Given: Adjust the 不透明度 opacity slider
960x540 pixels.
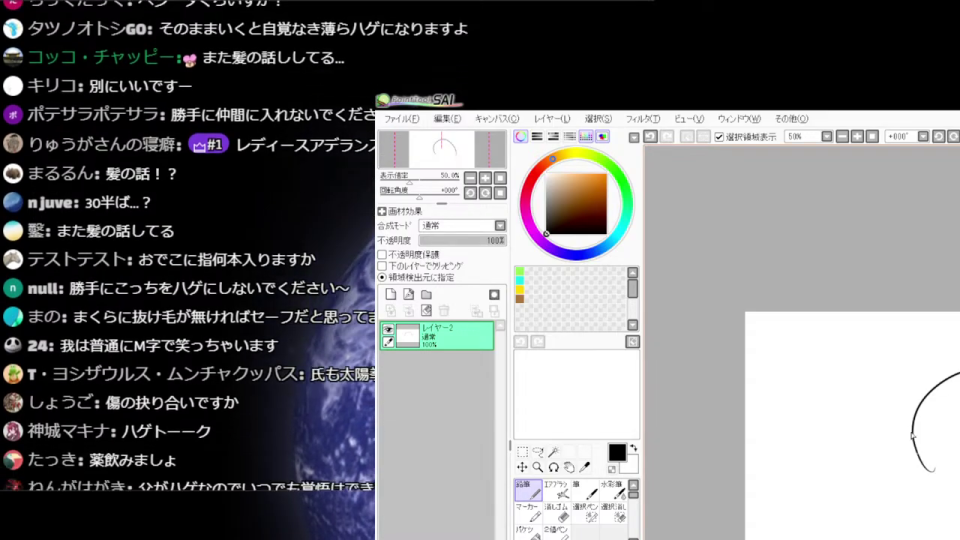Looking at the screenshot, I should (x=462, y=241).
